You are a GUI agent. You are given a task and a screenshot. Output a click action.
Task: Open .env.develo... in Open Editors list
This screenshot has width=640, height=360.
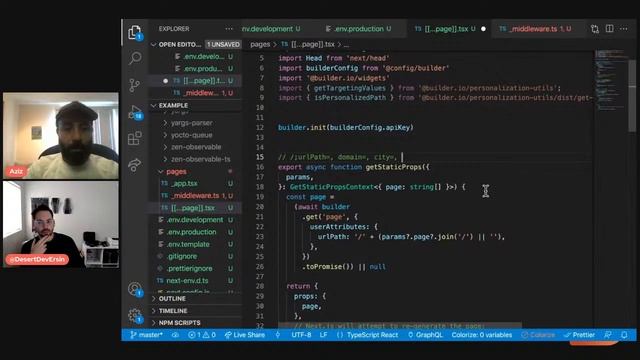tap(203, 56)
